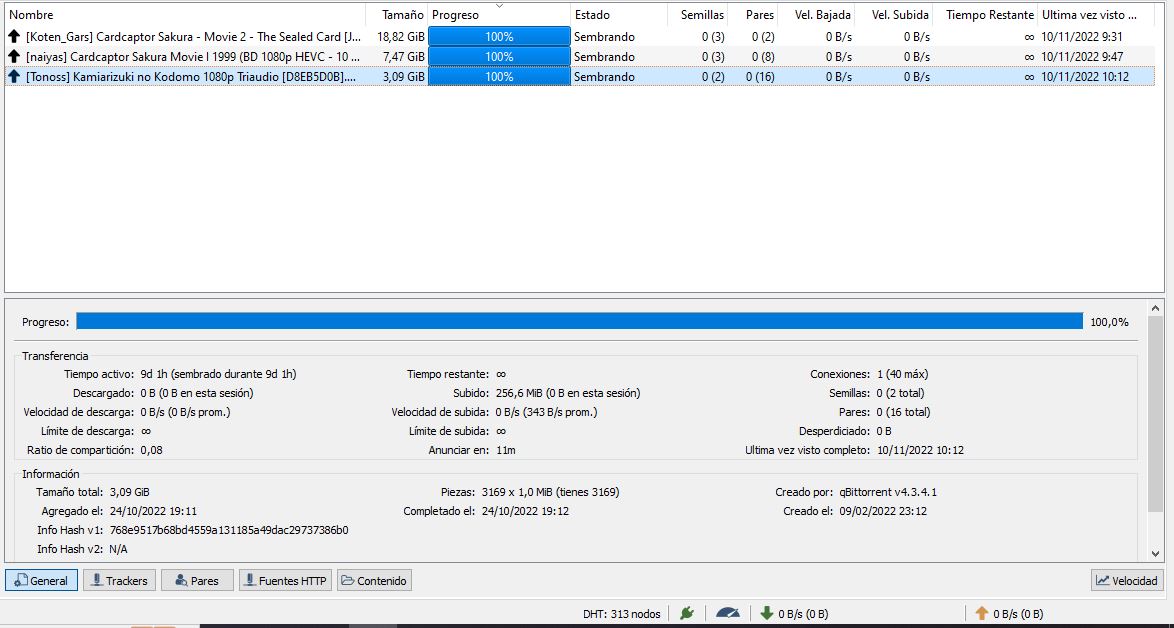Click the Creado el 09/02/2022 23:12 value
The width and height of the screenshot is (1174, 628).
(x=882, y=511)
